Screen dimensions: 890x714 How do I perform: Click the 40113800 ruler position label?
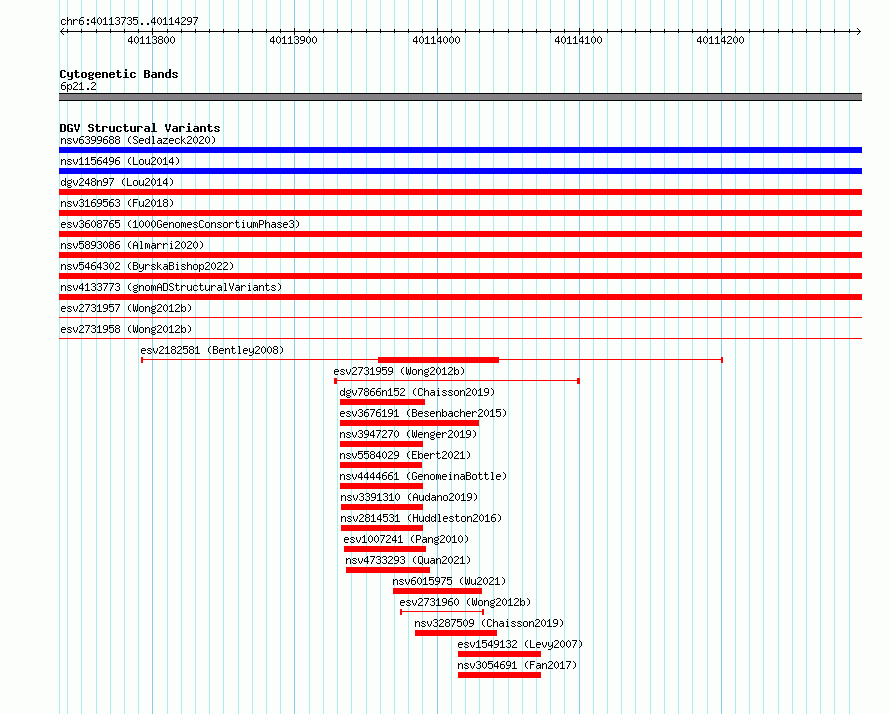[152, 40]
